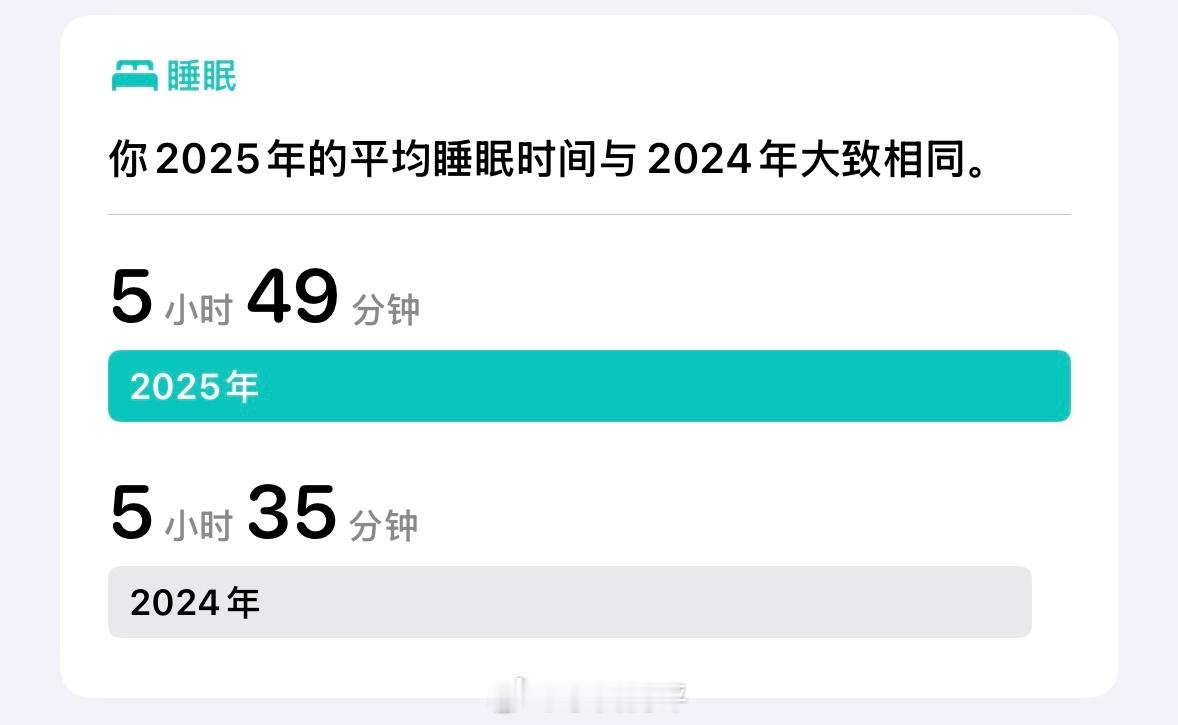Click 分钟 unit after 35

pyautogui.click(x=383, y=525)
